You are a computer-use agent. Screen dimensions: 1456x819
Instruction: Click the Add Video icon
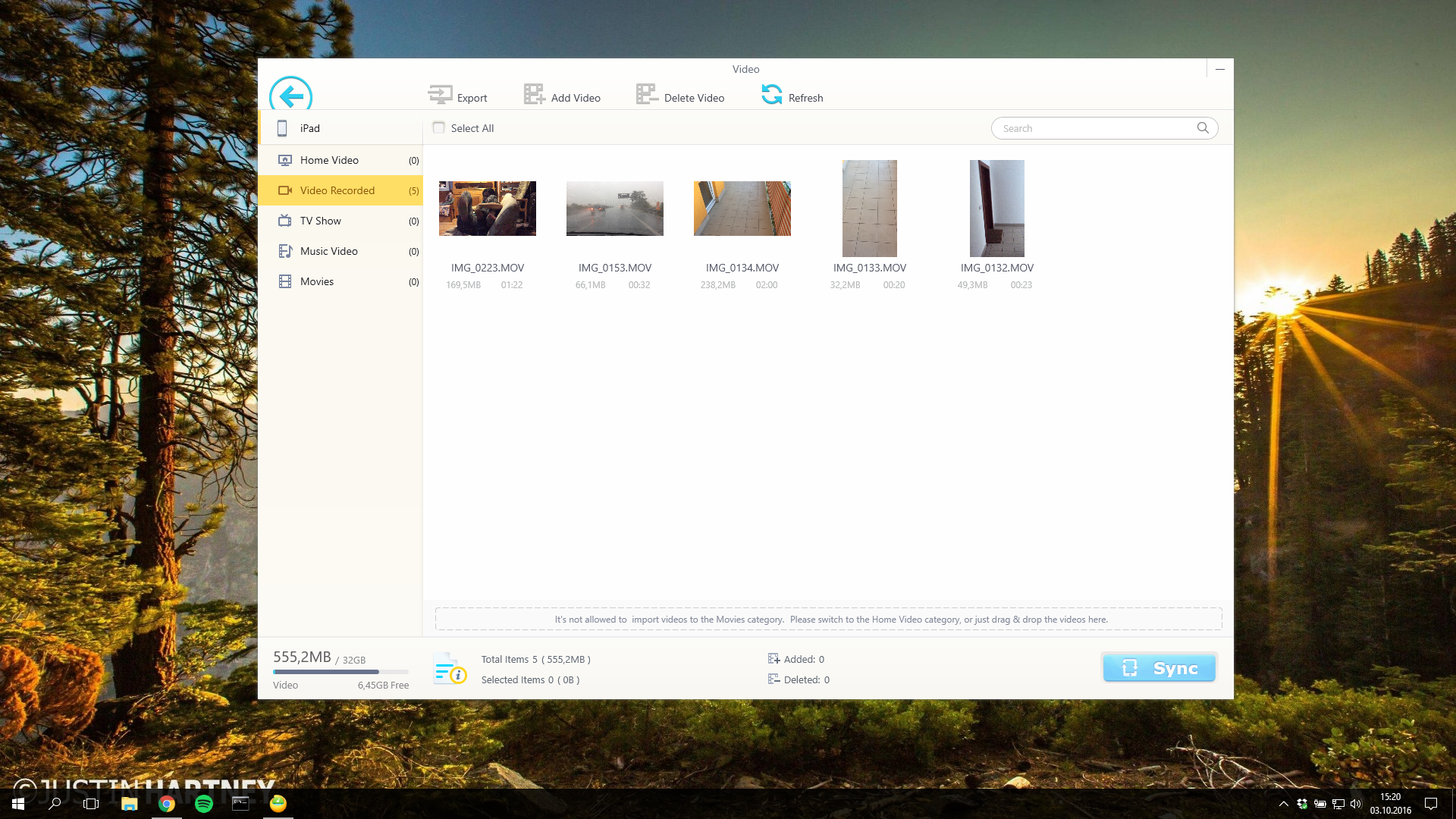click(534, 95)
